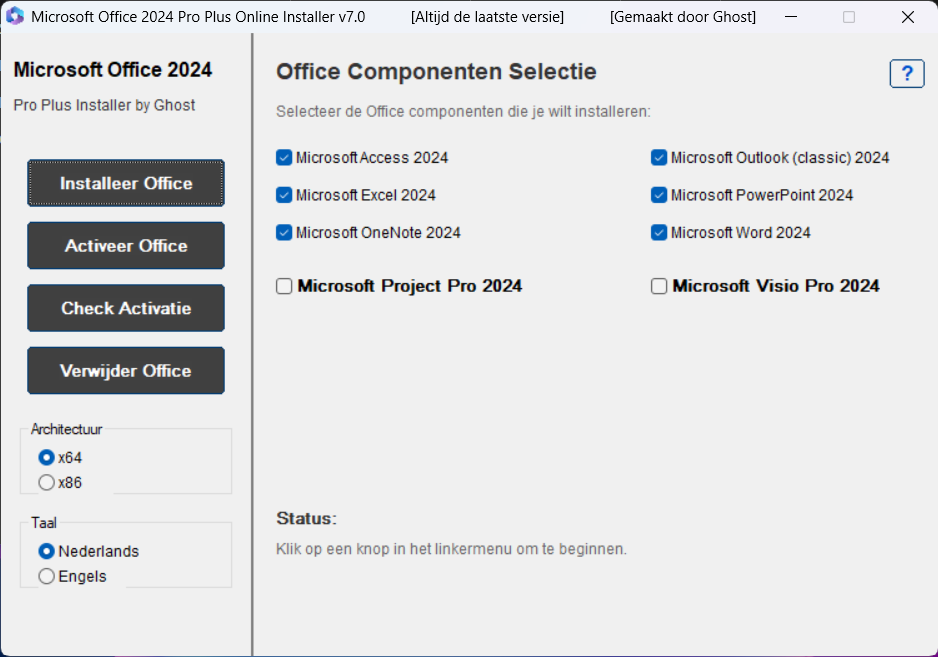Click the 'Pro Plus Installer by Ghost' subtitle
The height and width of the screenshot is (657, 938).
[104, 105]
